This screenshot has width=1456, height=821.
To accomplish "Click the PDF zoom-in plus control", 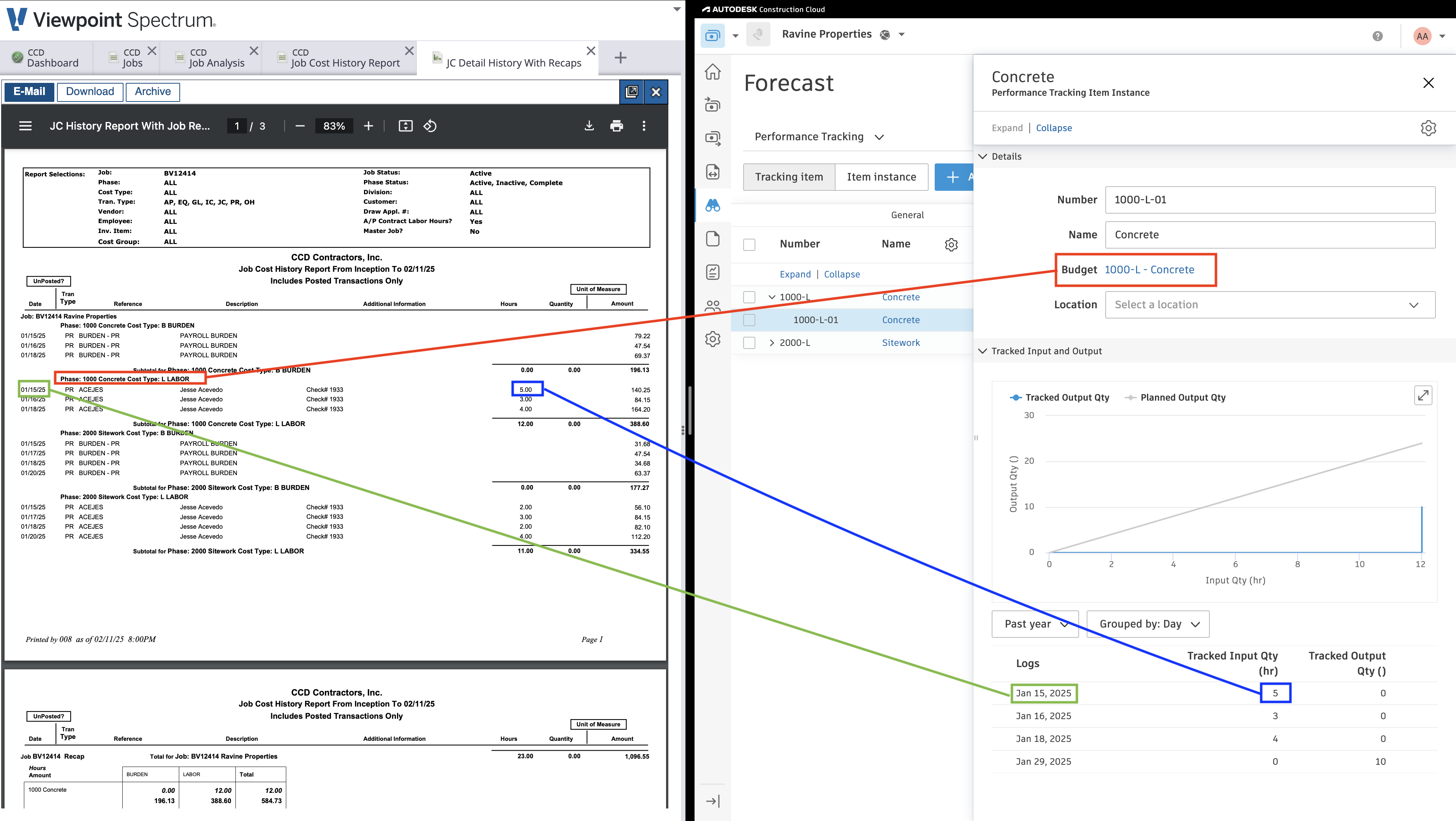I will click(369, 126).
